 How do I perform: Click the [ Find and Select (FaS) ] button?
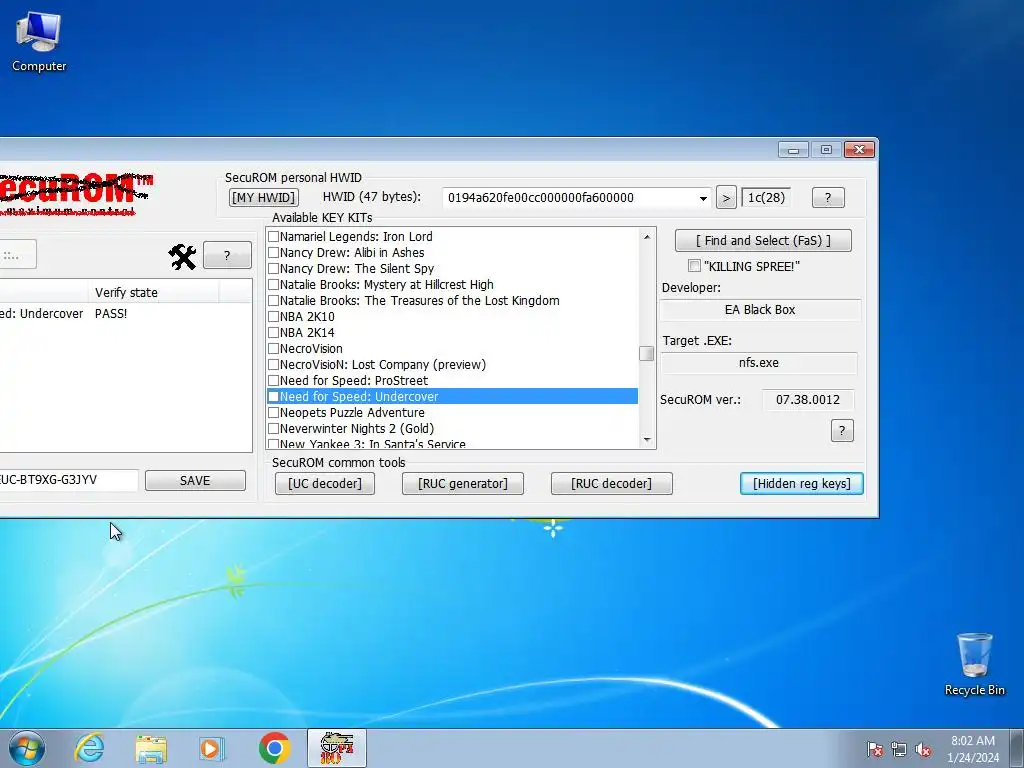pos(763,240)
